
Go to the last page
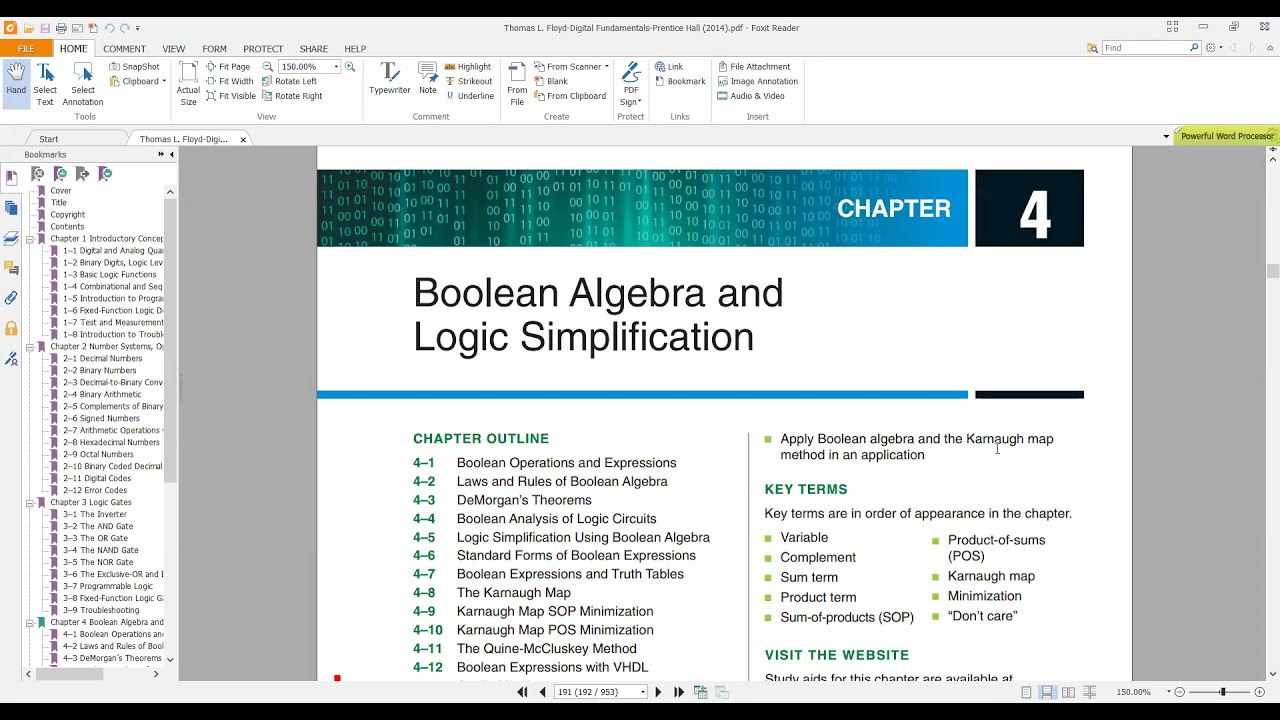coord(679,692)
